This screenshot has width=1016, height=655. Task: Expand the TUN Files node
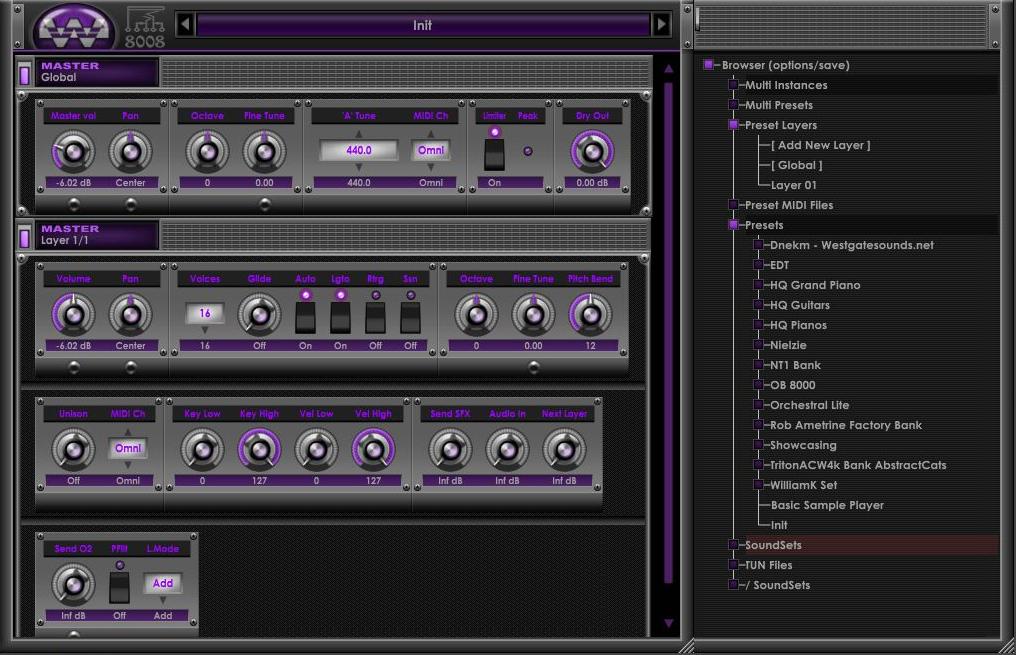pyautogui.click(x=733, y=565)
